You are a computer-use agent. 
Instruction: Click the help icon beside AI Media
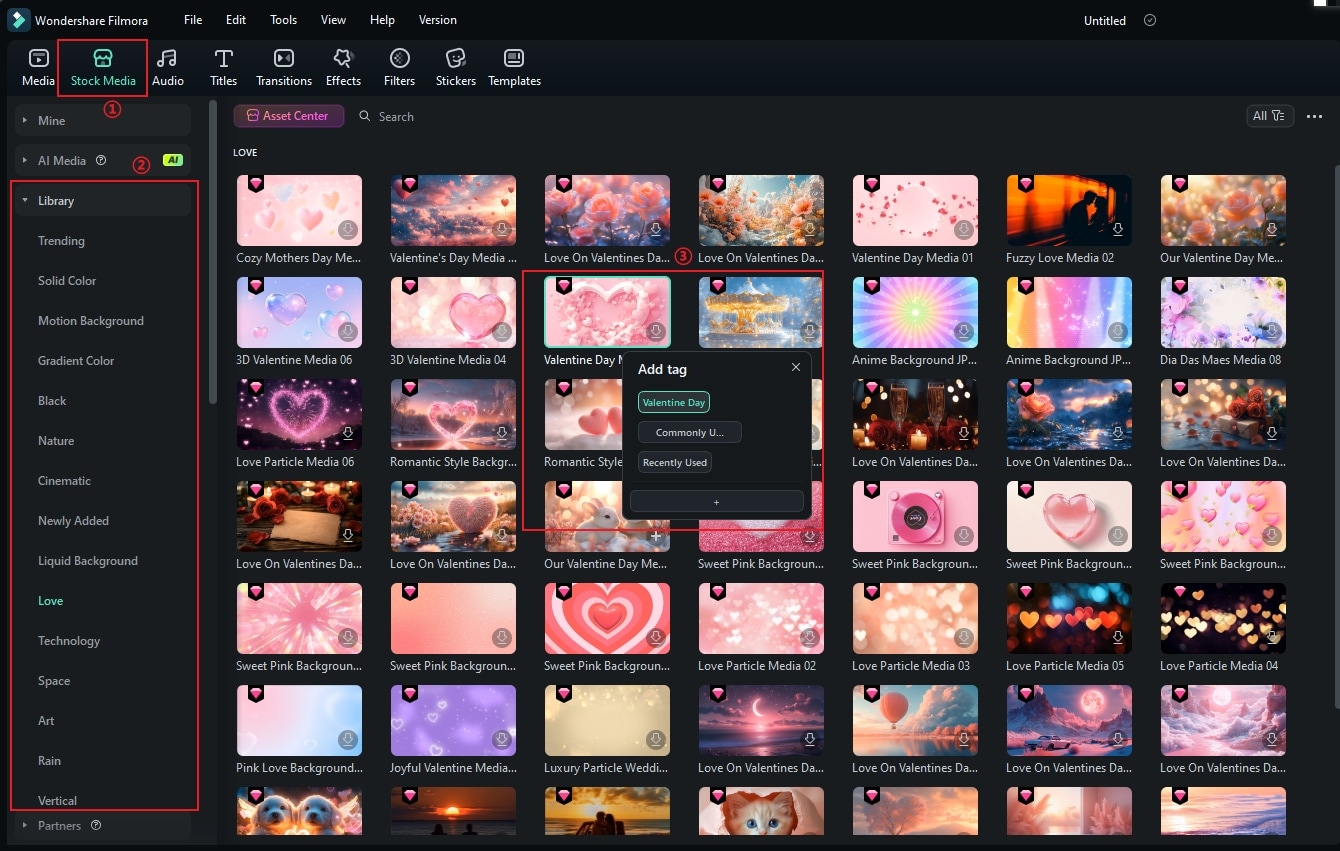coord(100,160)
